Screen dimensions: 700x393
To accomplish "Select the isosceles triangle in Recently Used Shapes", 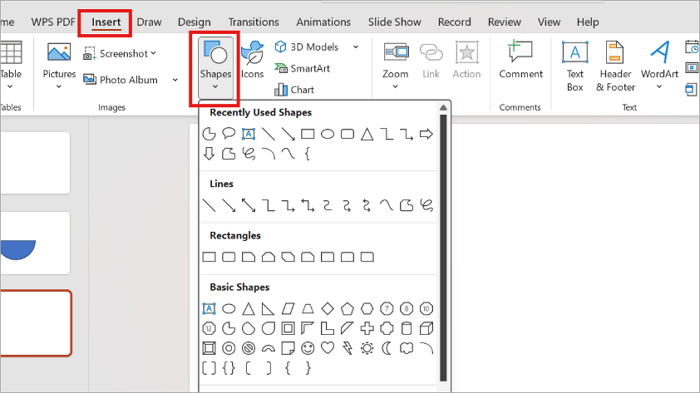I will point(367,134).
